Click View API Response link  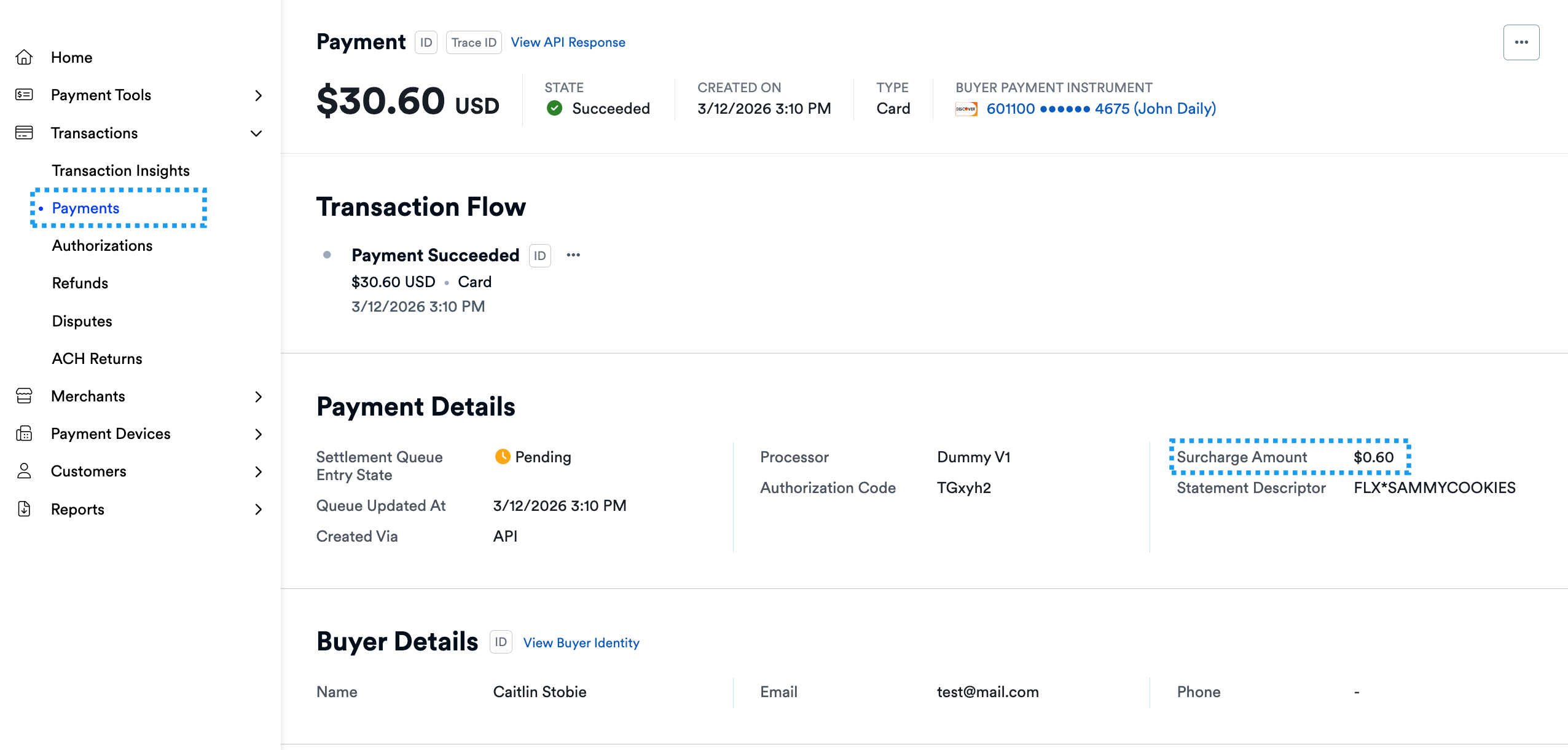click(568, 42)
